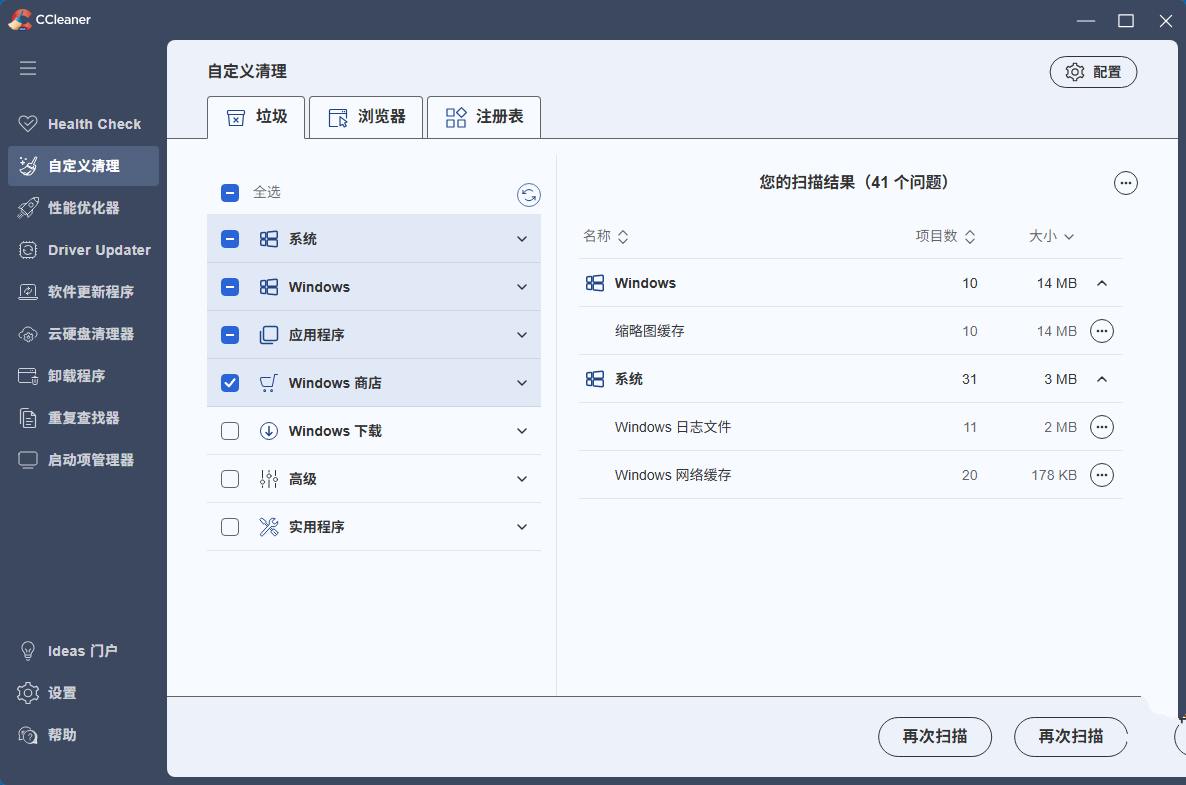This screenshot has width=1186, height=785.
Task: Refresh the cleaning categories list
Action: coord(529,194)
